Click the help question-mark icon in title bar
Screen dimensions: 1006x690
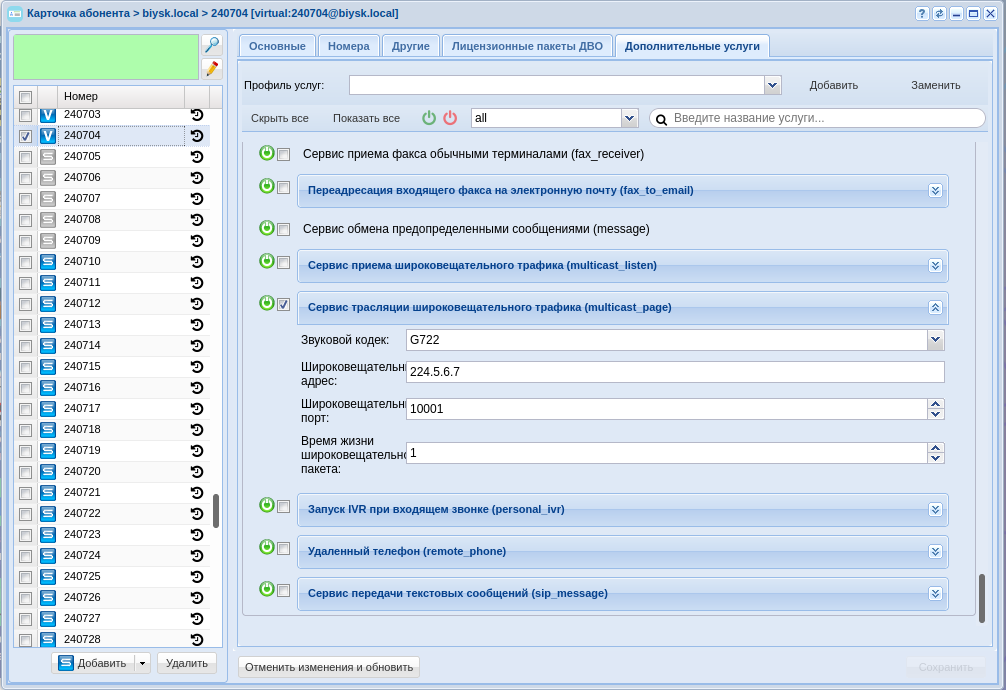[922, 13]
